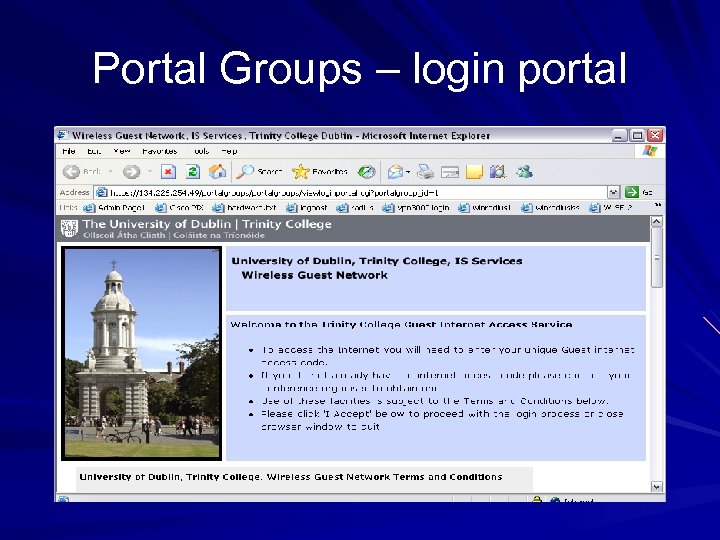Open the Tools menu

pos(201,151)
